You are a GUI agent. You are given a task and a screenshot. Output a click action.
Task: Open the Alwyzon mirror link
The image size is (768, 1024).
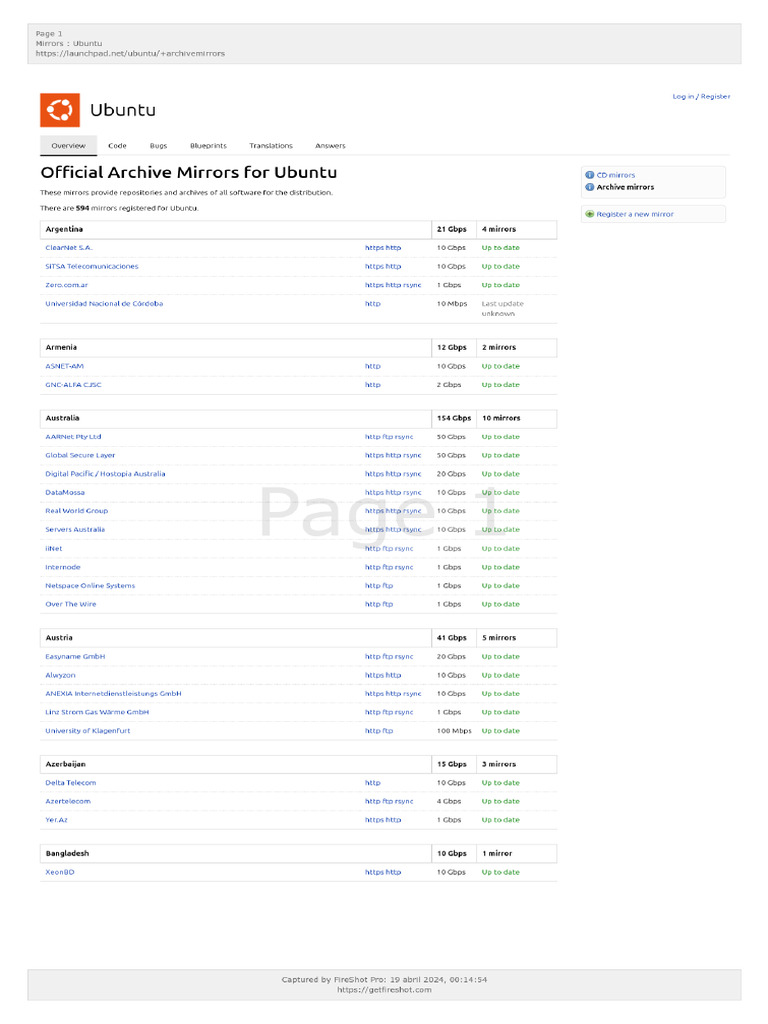pyautogui.click(x=61, y=675)
